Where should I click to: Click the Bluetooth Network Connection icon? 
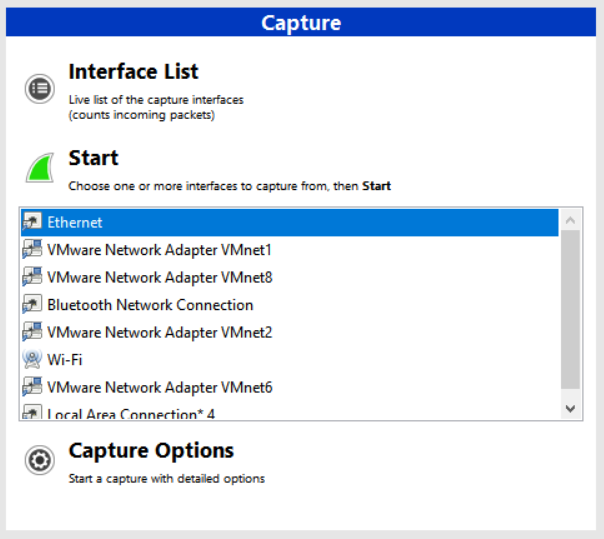32,305
